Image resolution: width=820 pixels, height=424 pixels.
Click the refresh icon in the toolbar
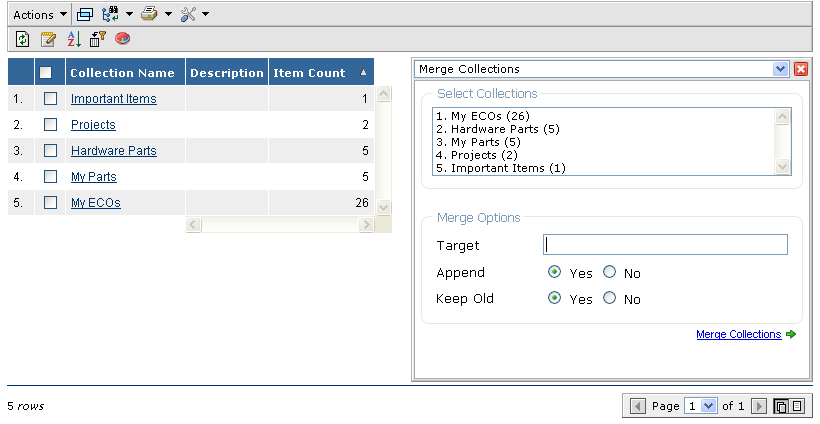22,40
